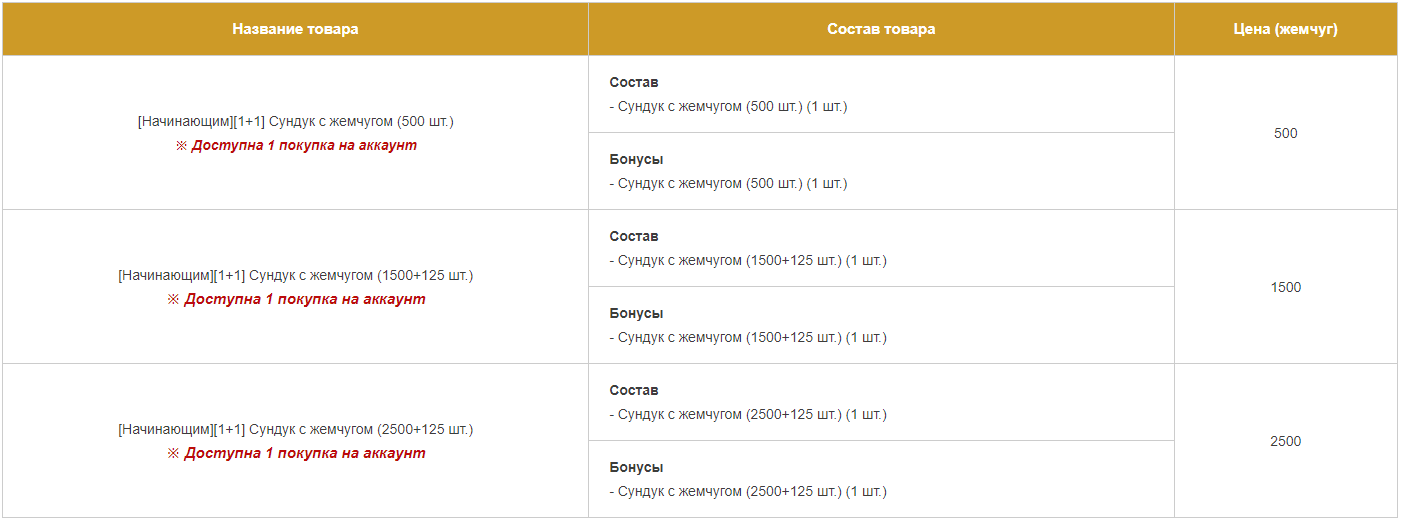Click the price value 500
Screen dimensions: 1401x521
[x=1285, y=133]
